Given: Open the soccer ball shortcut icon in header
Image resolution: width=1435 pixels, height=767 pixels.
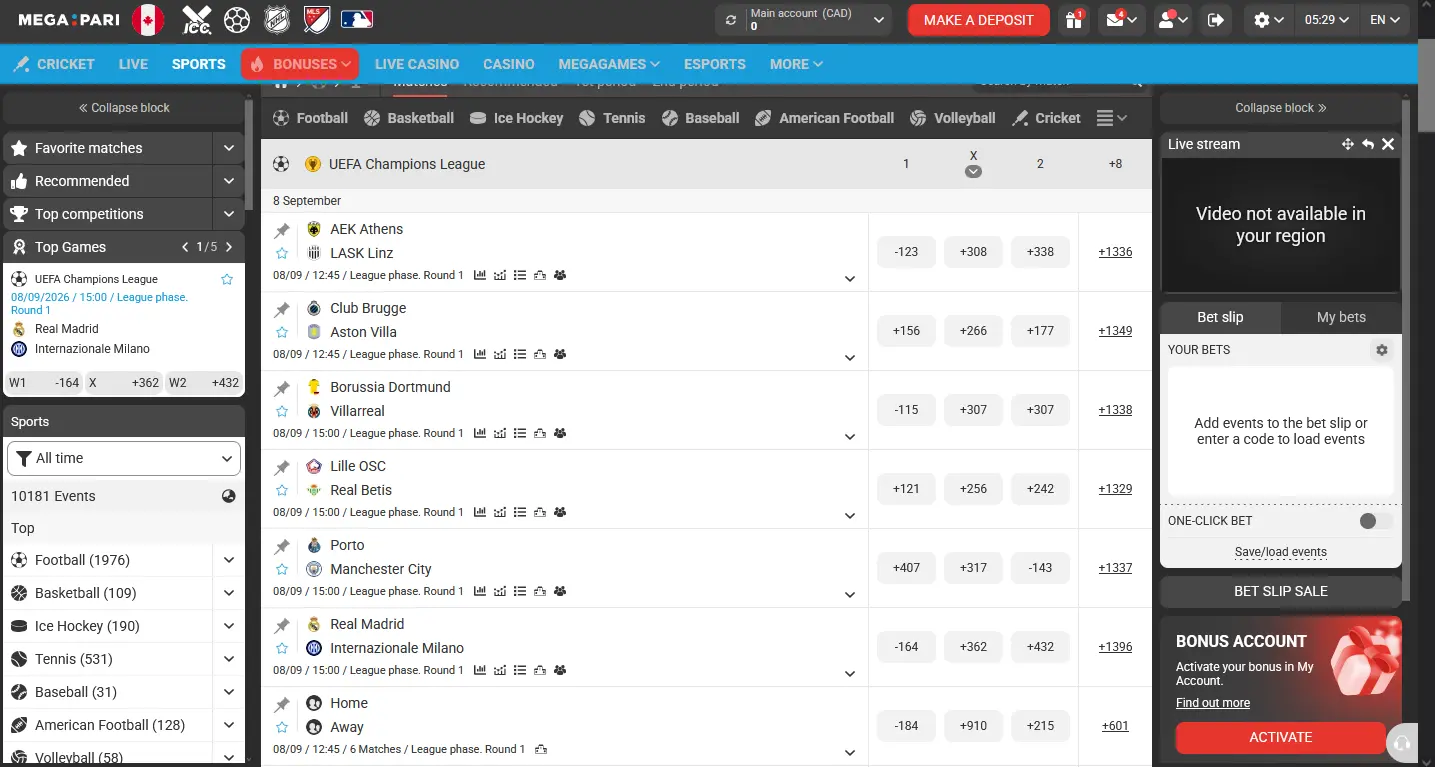Looking at the screenshot, I should [237, 20].
